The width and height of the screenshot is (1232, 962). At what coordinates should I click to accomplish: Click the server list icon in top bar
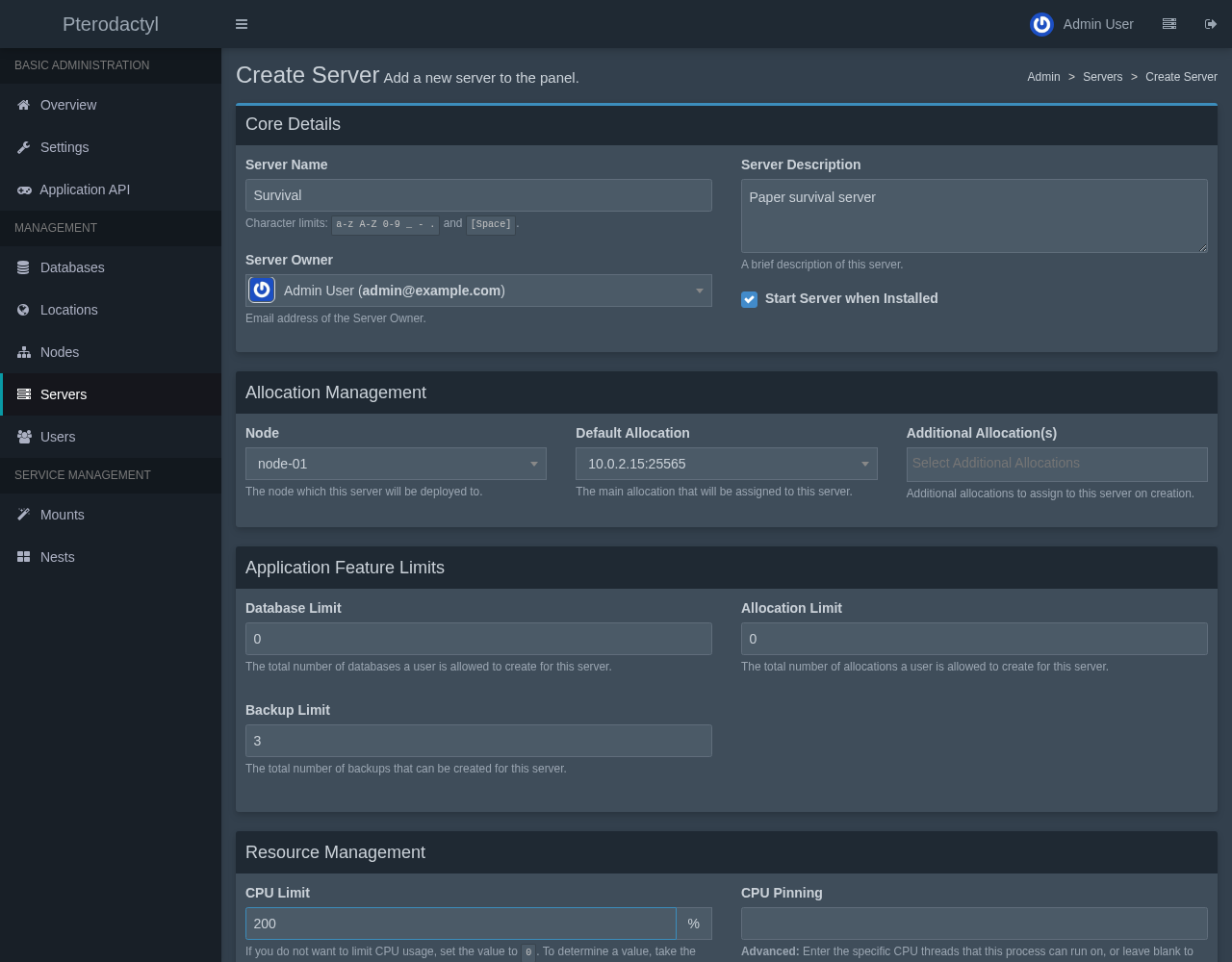(1169, 24)
